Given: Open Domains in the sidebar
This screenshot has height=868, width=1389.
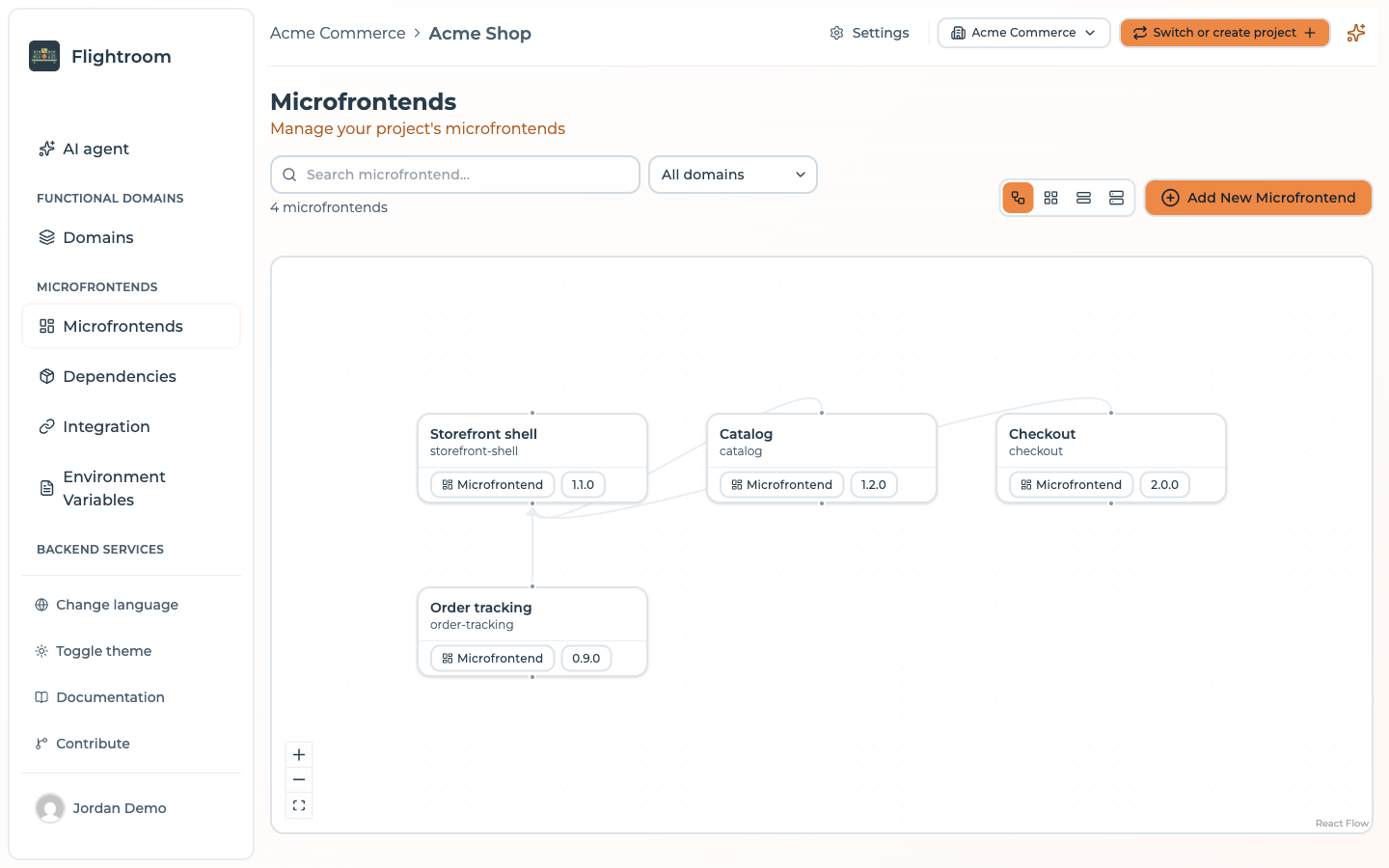Looking at the screenshot, I should 131,237.
